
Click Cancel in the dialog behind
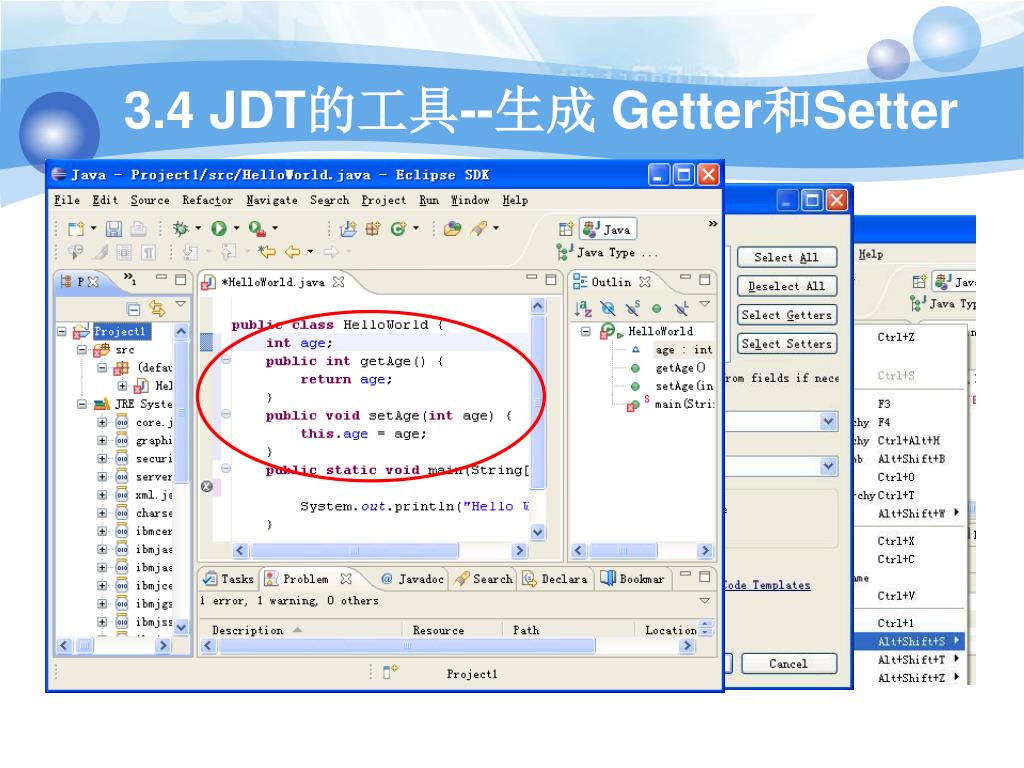789,664
